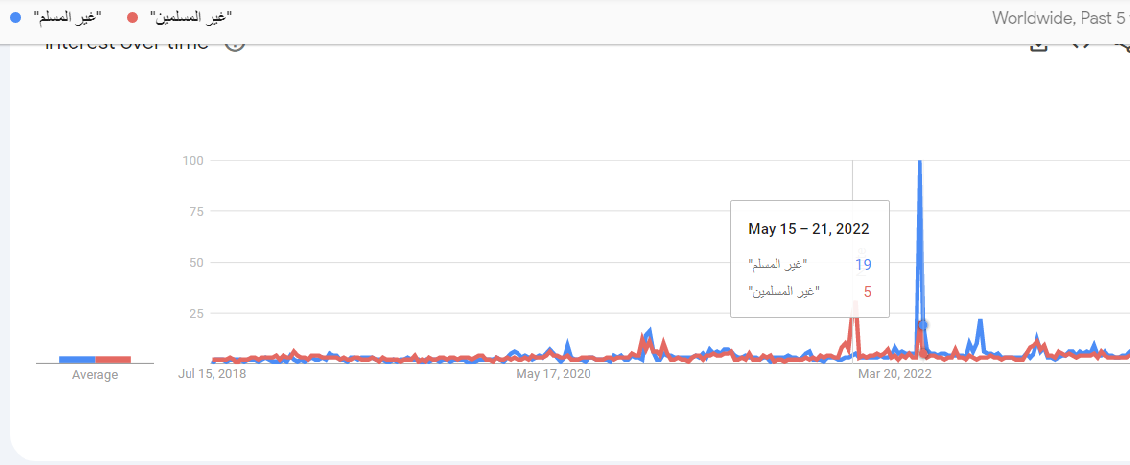
Task: Click the 100 label on the y-axis
Action: (x=194, y=160)
